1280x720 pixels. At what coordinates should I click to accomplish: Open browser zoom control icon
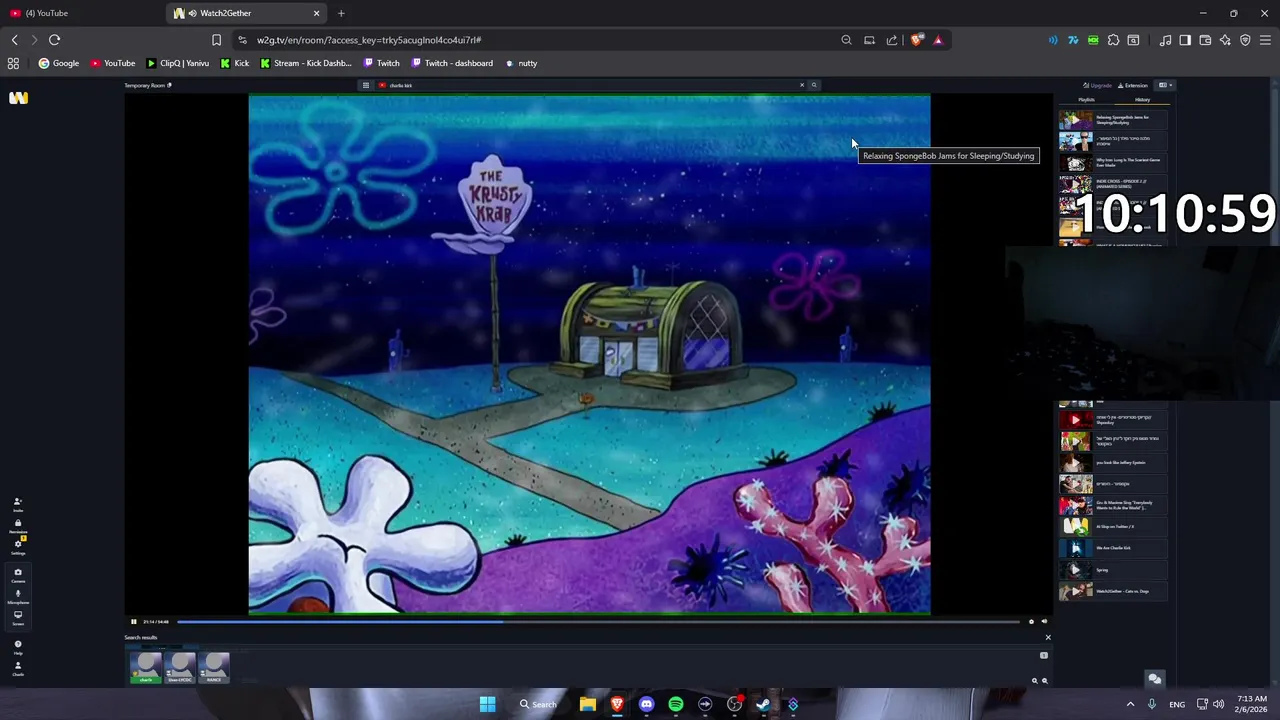point(846,40)
